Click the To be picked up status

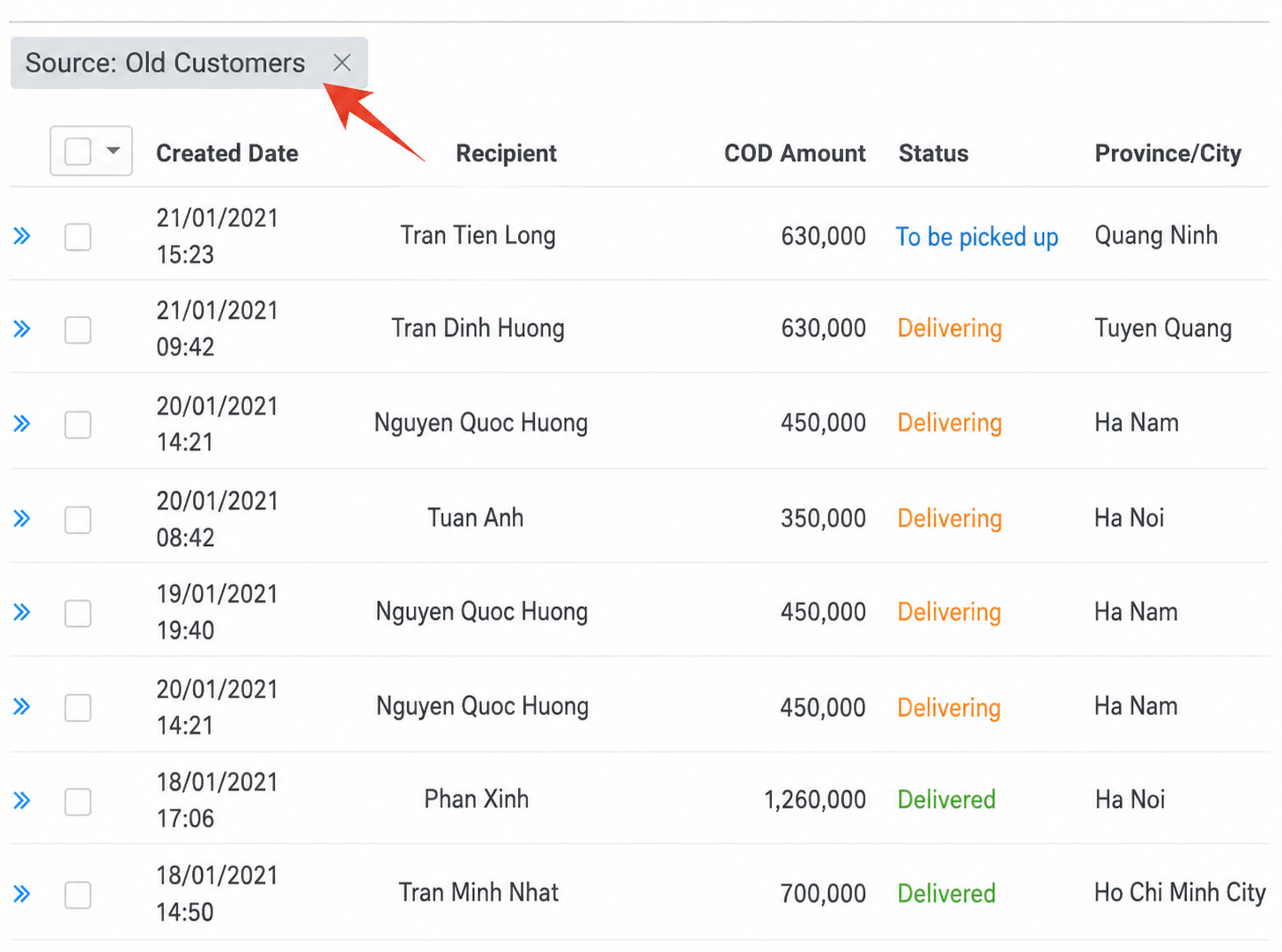pos(977,237)
